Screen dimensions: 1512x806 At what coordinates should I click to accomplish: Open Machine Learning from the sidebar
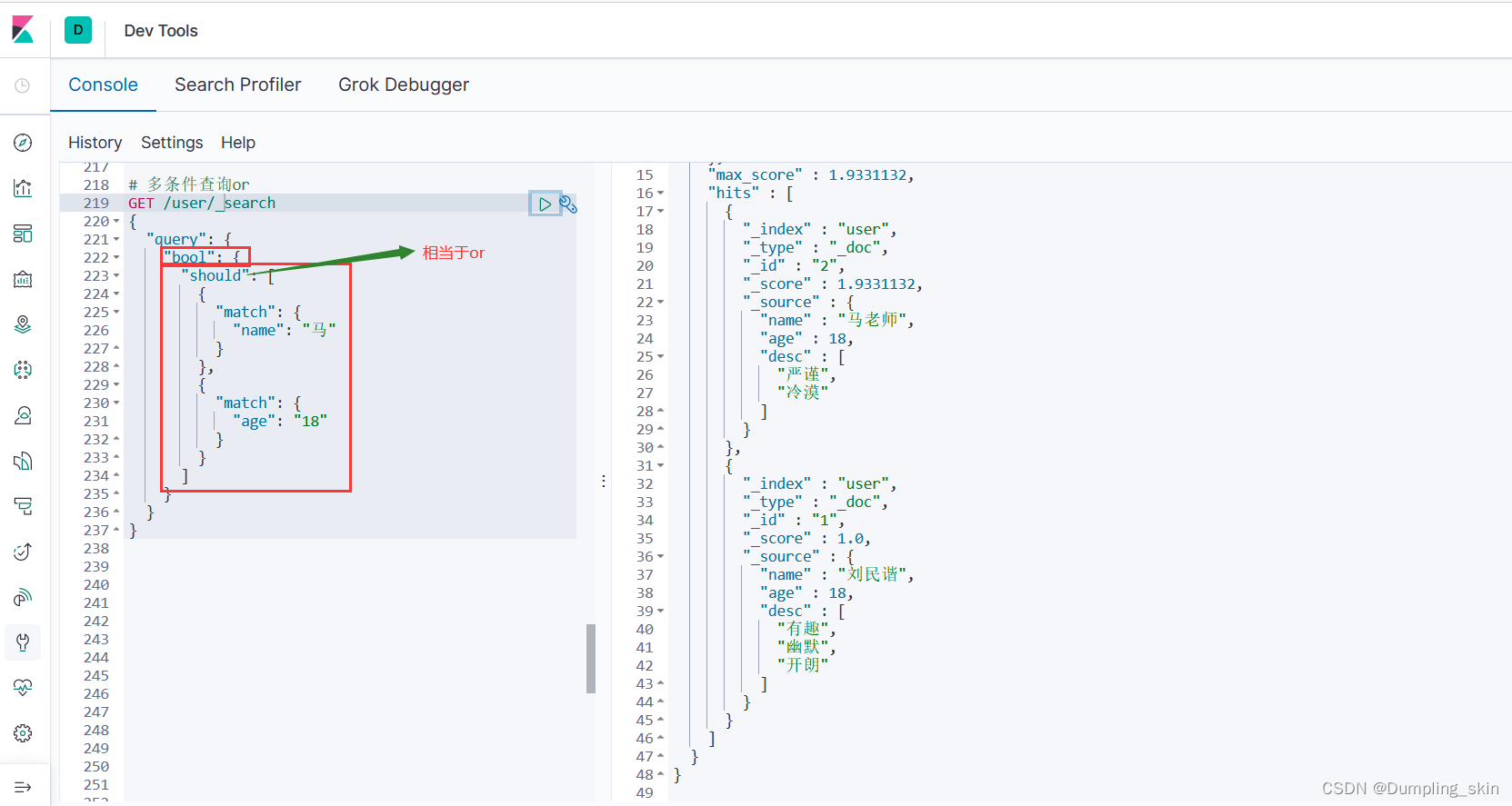[x=23, y=370]
